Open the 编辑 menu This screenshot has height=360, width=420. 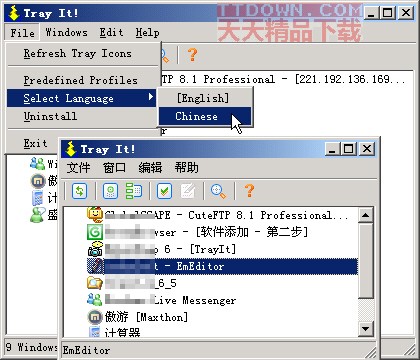150,167
